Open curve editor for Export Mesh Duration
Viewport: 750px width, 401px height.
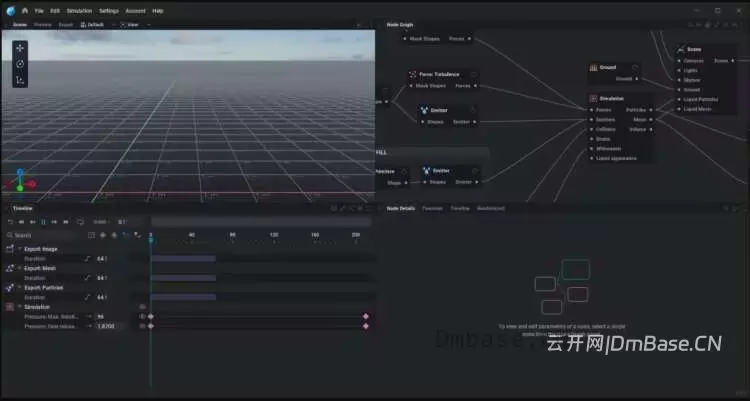[87, 278]
